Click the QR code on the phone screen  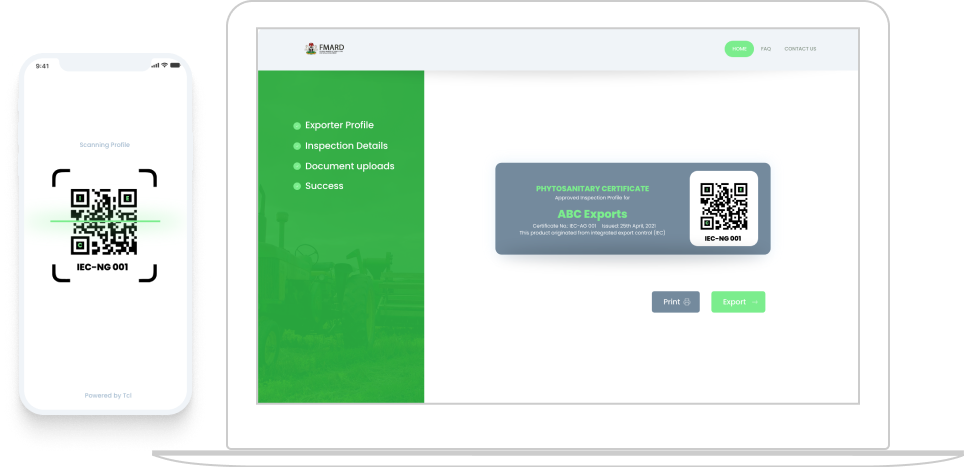click(104, 222)
